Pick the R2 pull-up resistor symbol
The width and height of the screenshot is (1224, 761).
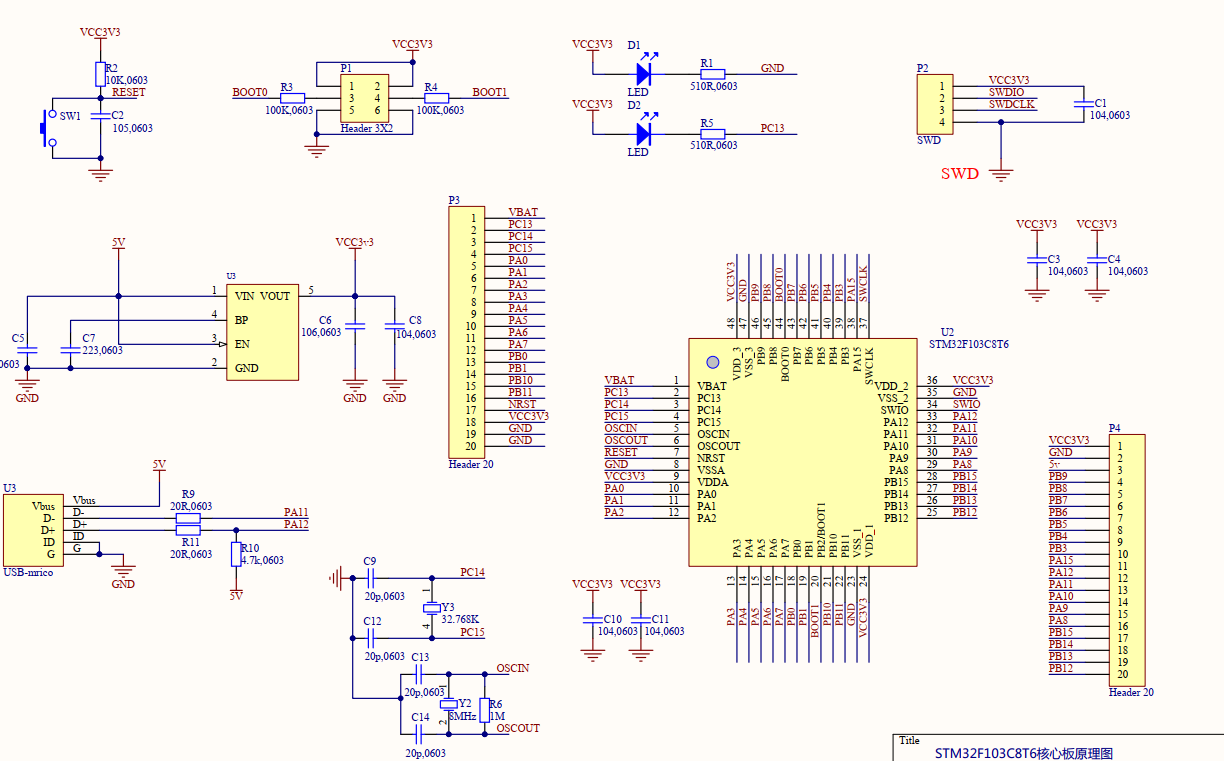point(99,74)
